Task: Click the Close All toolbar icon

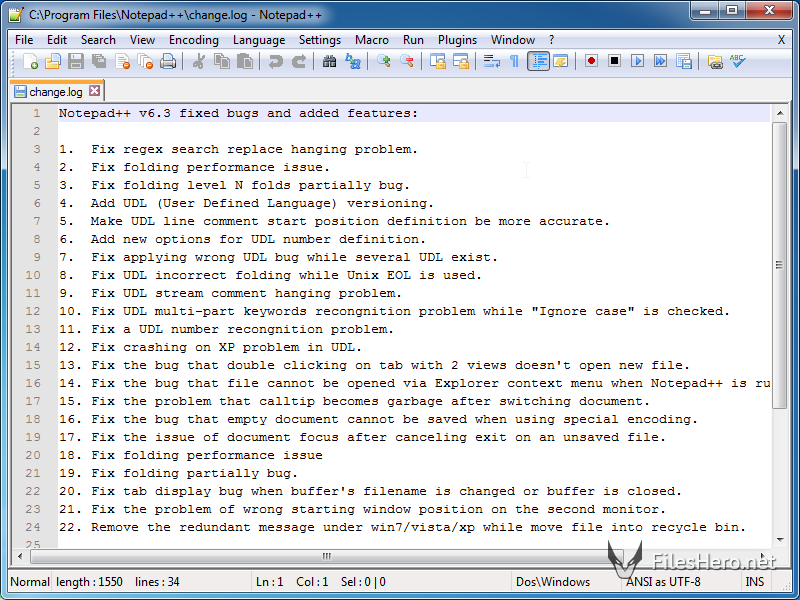Action: (145, 62)
